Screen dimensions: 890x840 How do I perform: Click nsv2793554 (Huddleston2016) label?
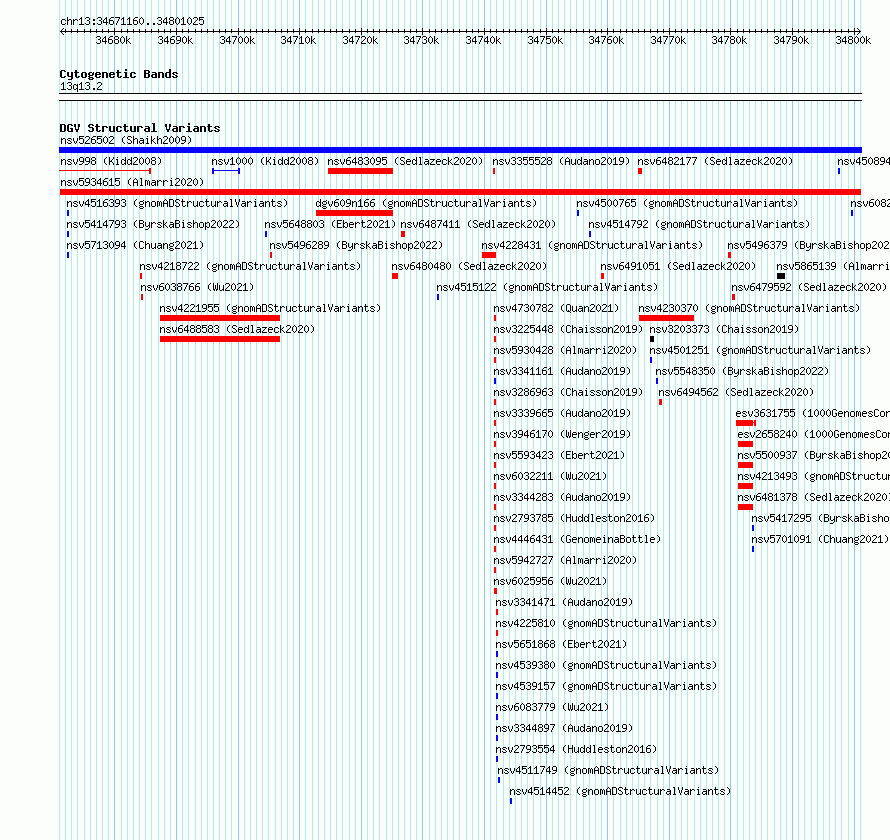(576, 749)
